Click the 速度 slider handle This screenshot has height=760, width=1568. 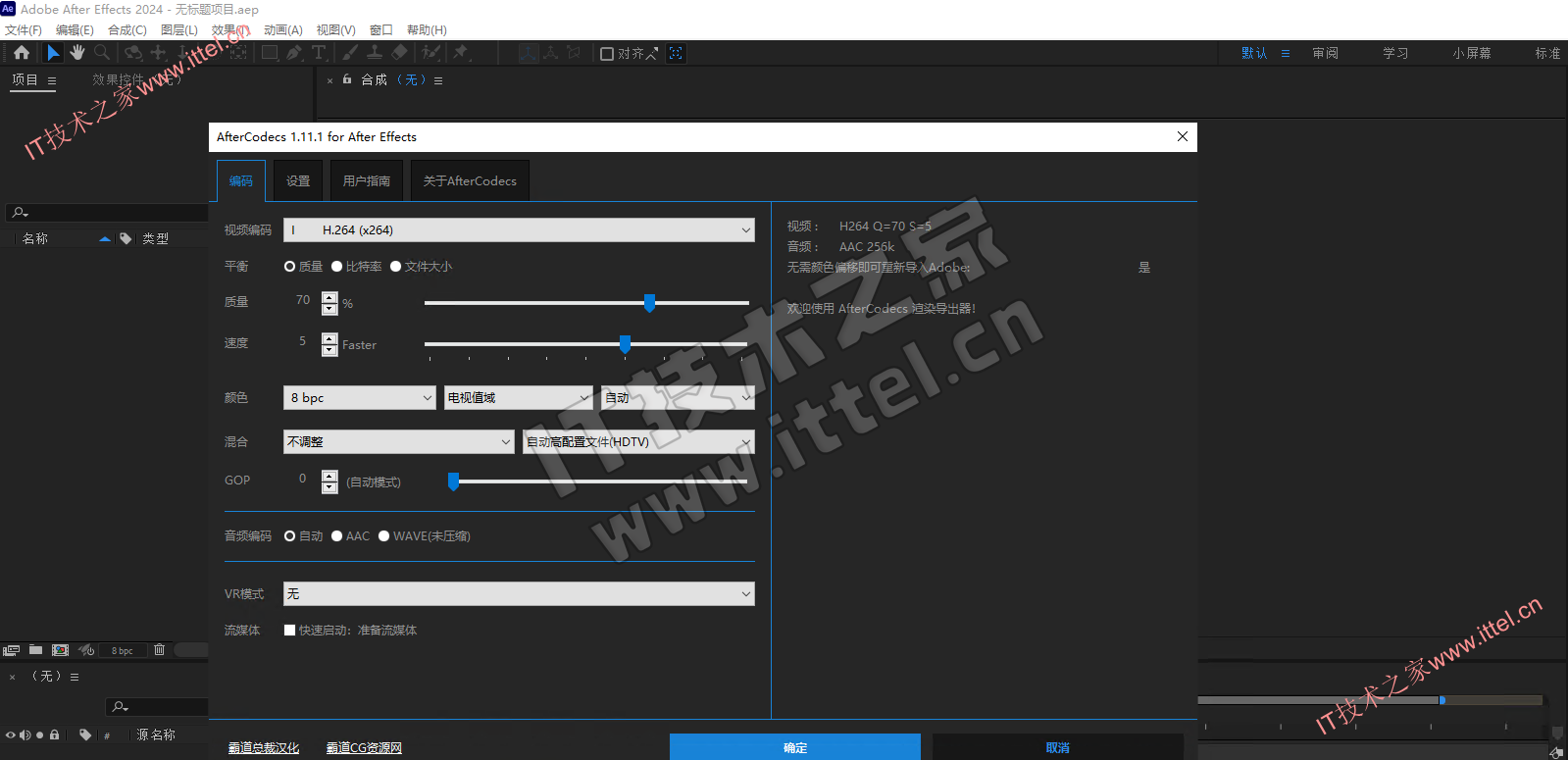coord(625,344)
